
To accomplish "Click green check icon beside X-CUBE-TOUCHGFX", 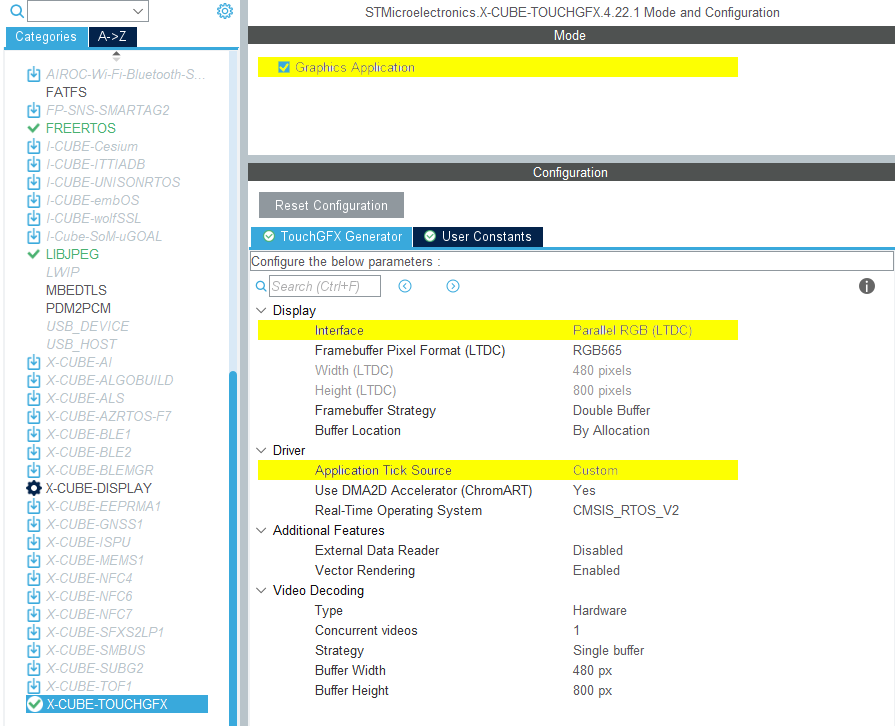I will point(34,704).
